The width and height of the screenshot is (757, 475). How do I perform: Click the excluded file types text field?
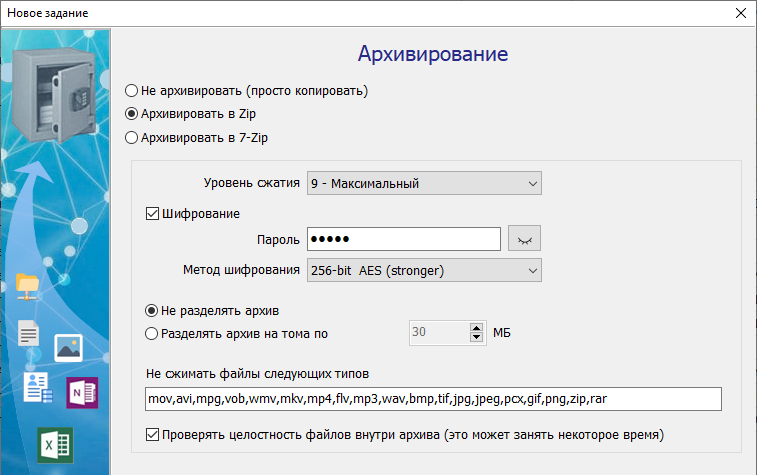tap(432, 399)
